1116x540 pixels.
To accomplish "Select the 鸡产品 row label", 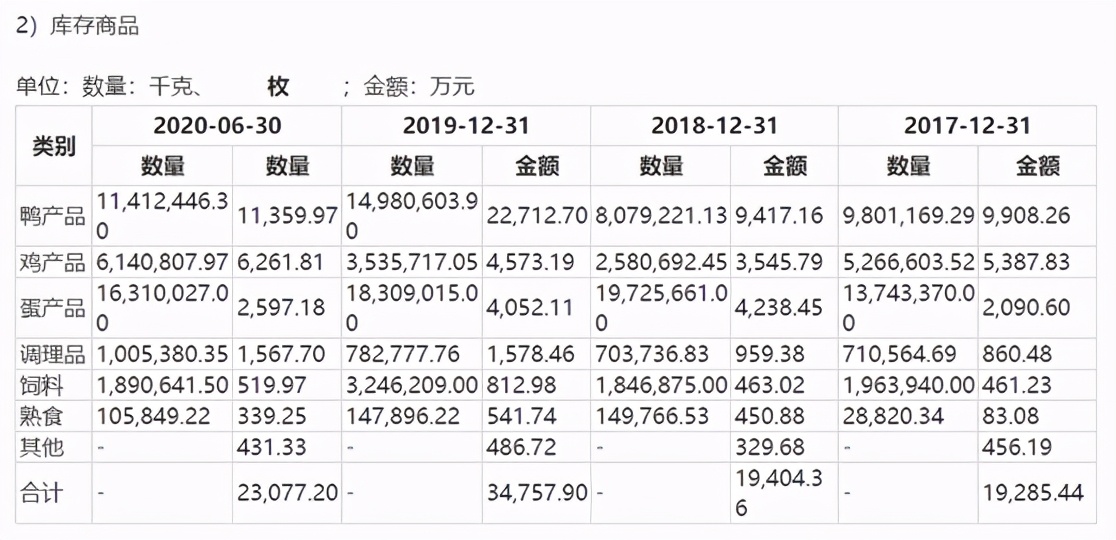I will pyautogui.click(x=54, y=262).
